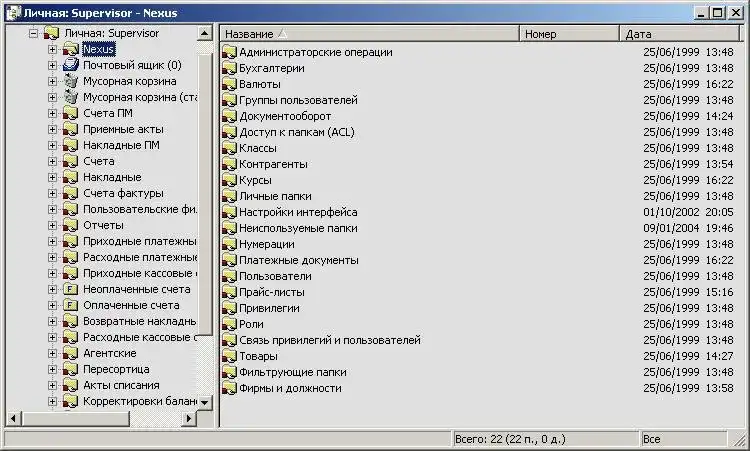Click folder icon next to Администраторские операции

coord(230,52)
